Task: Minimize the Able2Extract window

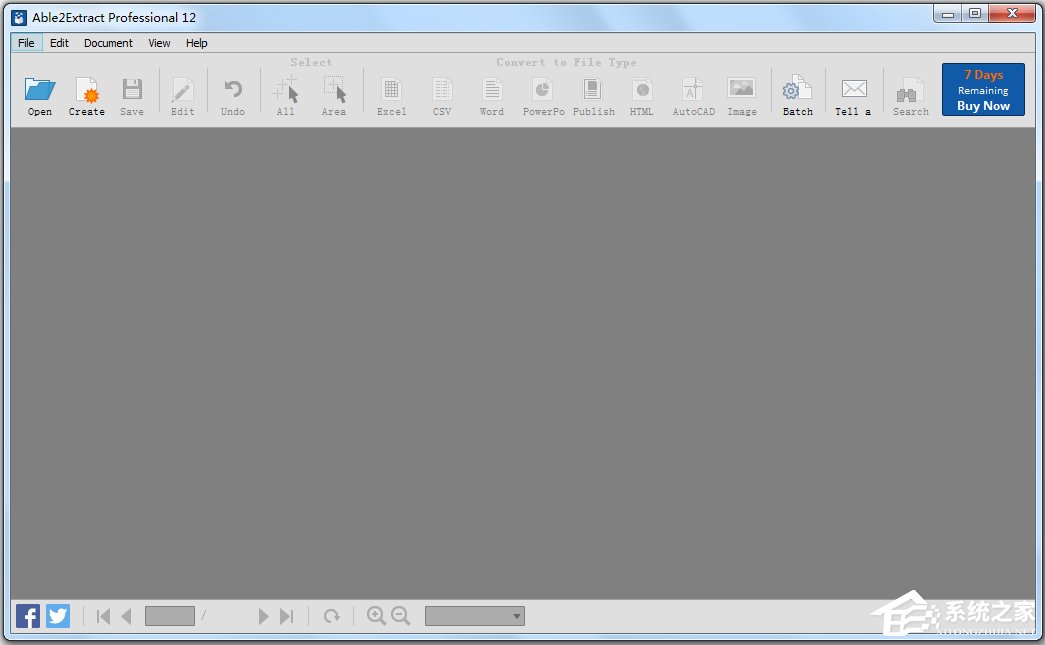Action: [x=948, y=13]
